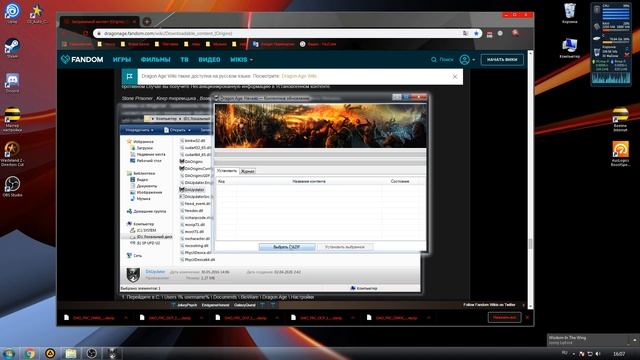The height and width of the screenshot is (360, 640).
Task: Select the DAOrigins file in the Explorer list
Action: coord(191,162)
